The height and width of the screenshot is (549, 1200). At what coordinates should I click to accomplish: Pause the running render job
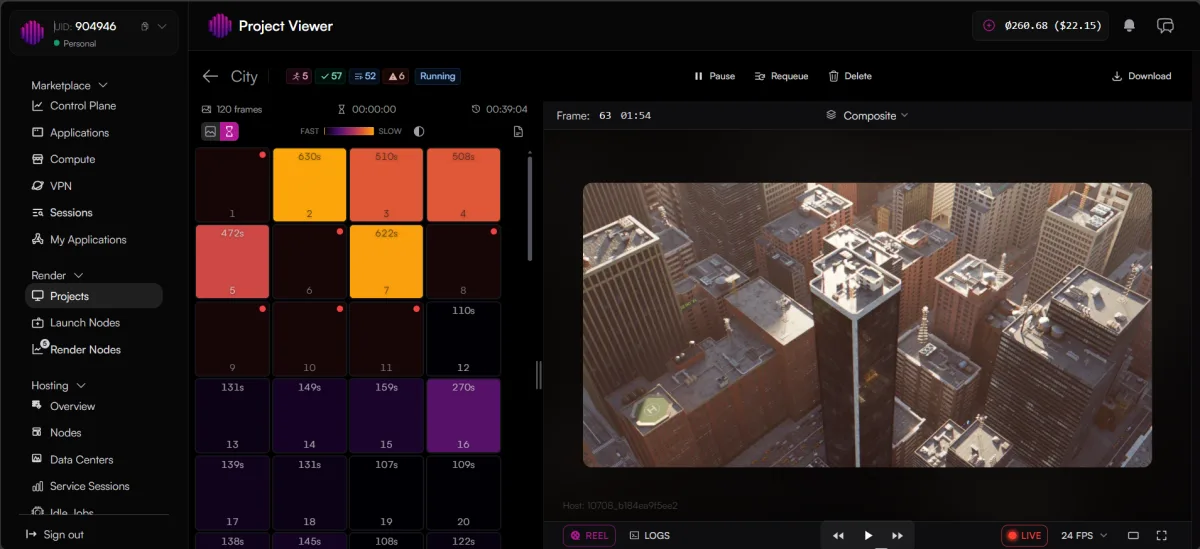pos(714,76)
